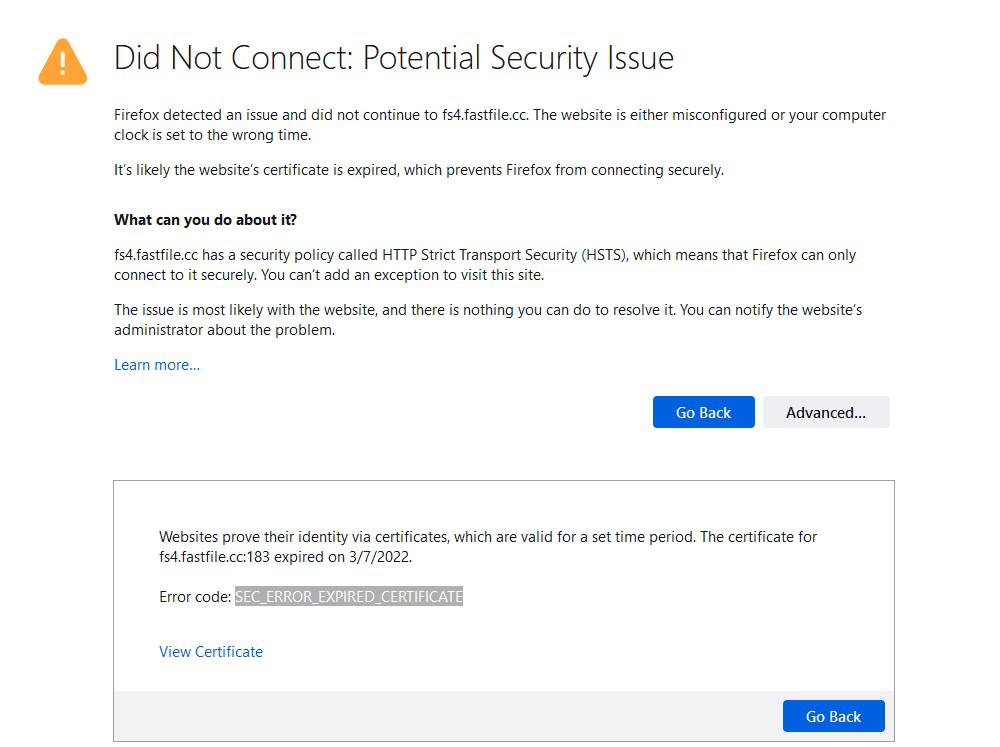Click the 'Firefox detected an issue' paragraph

[400, 115]
